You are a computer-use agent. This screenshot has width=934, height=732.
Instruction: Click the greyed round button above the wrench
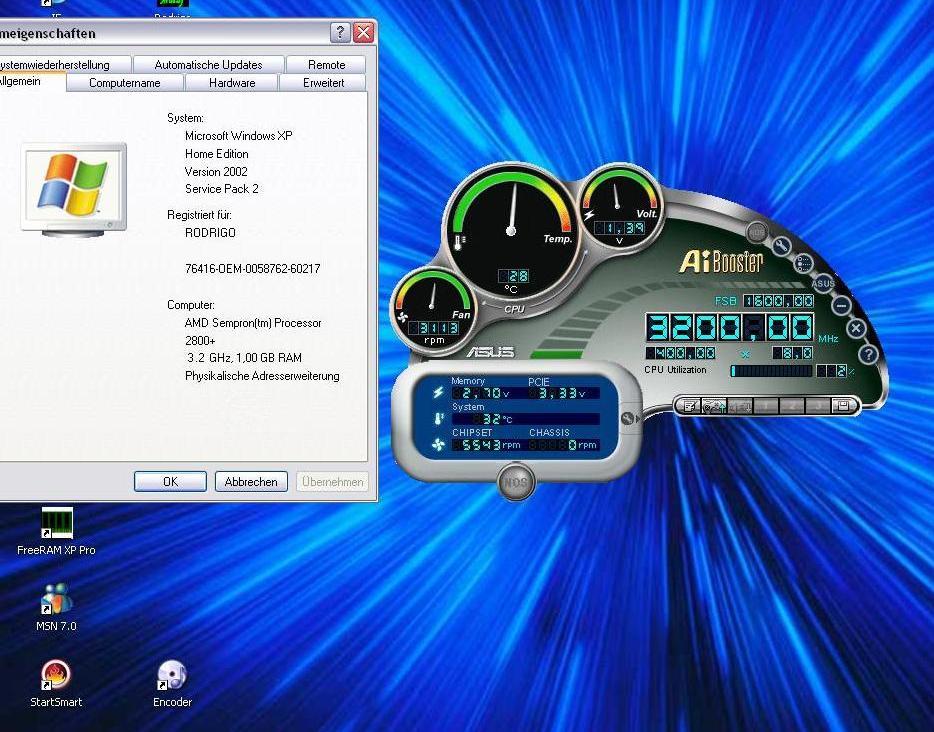click(x=756, y=231)
